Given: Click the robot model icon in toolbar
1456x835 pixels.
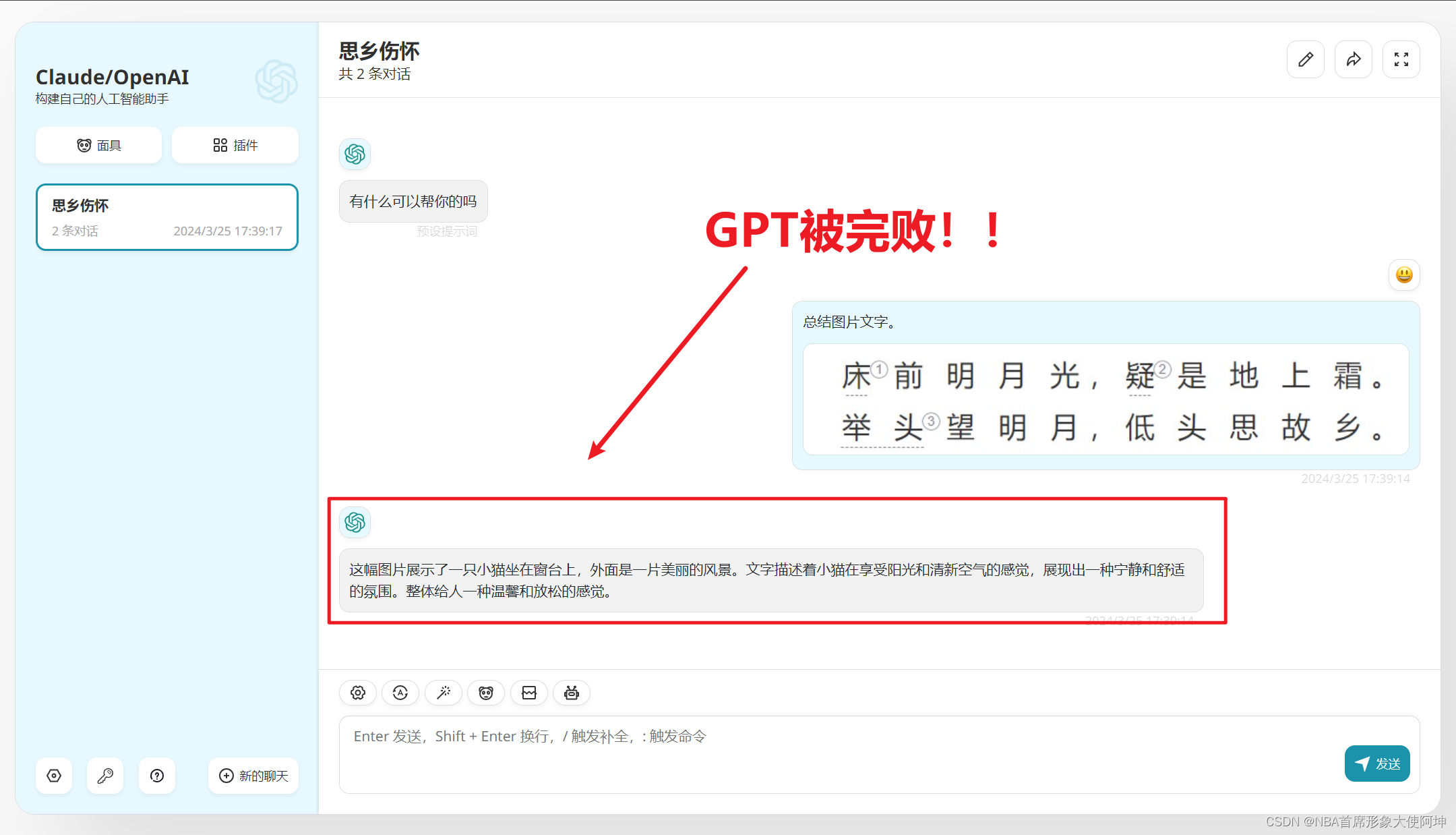Looking at the screenshot, I should pos(572,693).
